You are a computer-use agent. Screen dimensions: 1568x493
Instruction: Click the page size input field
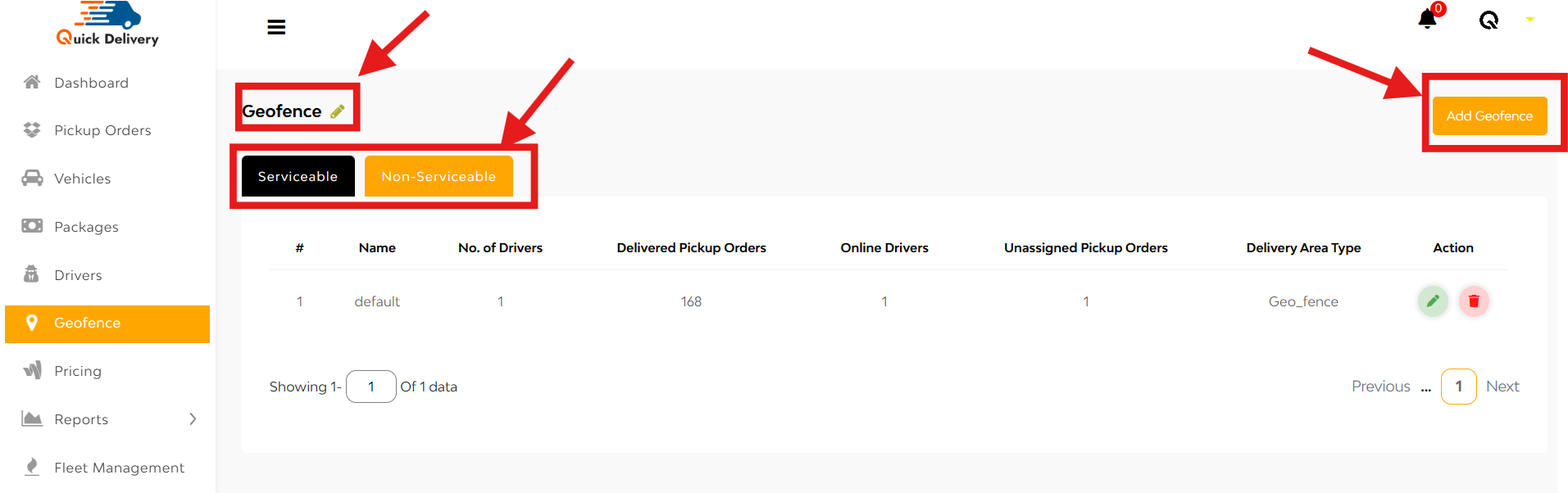370,387
